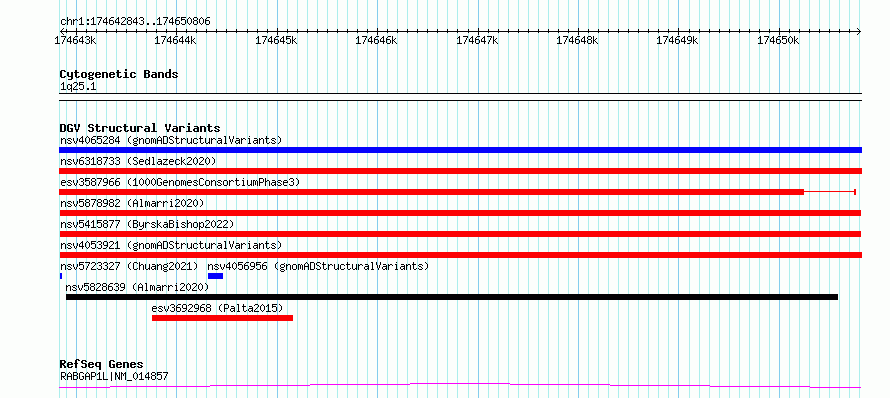Viewport: 890px width, 398px height.
Task: Click the 174644k ruler tick label
Action: coord(176,41)
